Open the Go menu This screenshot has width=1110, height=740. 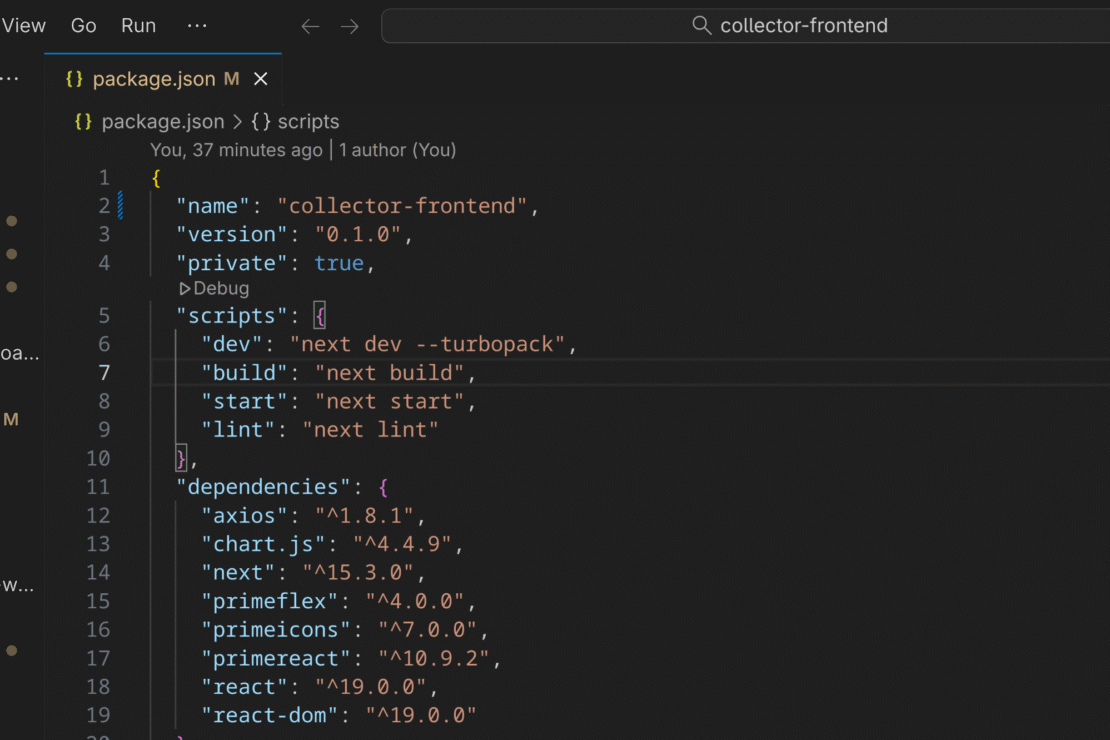pos(84,26)
